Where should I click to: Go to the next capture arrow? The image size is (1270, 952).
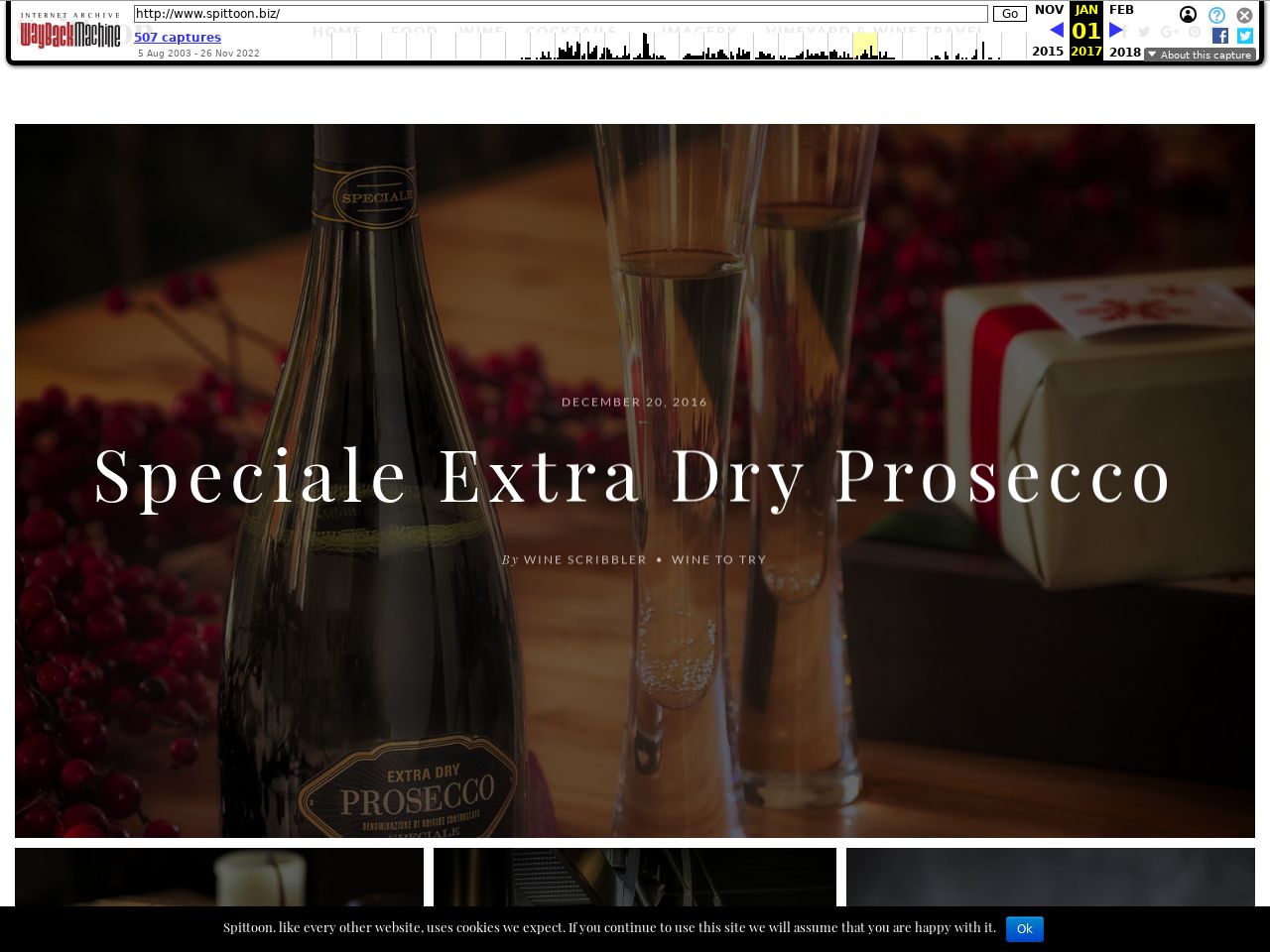(x=1116, y=30)
